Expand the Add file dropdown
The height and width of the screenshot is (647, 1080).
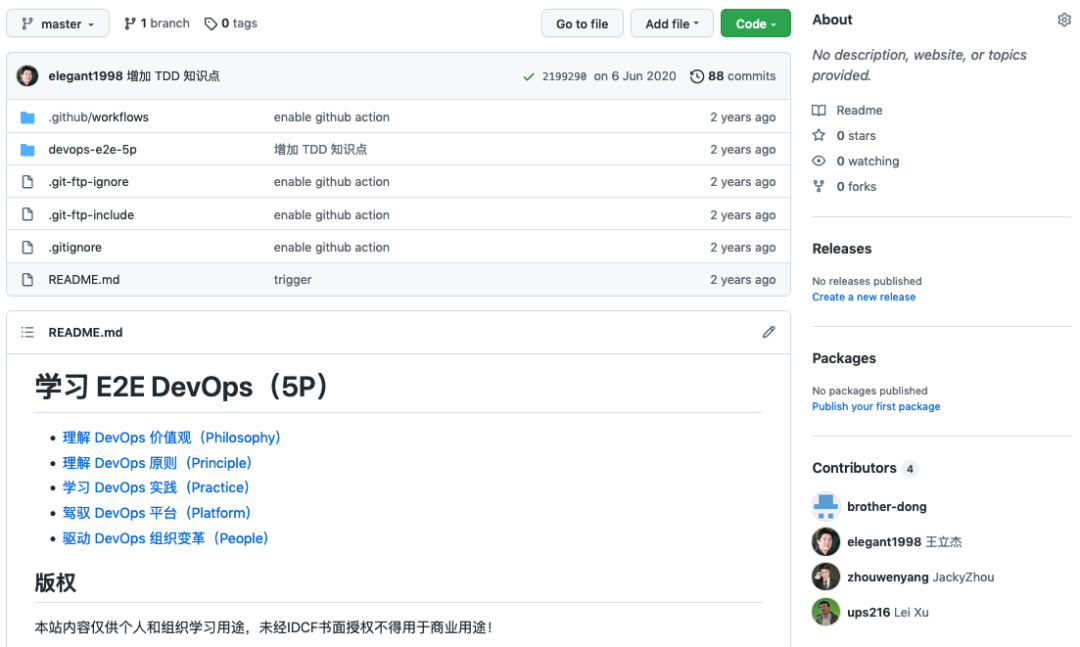672,23
